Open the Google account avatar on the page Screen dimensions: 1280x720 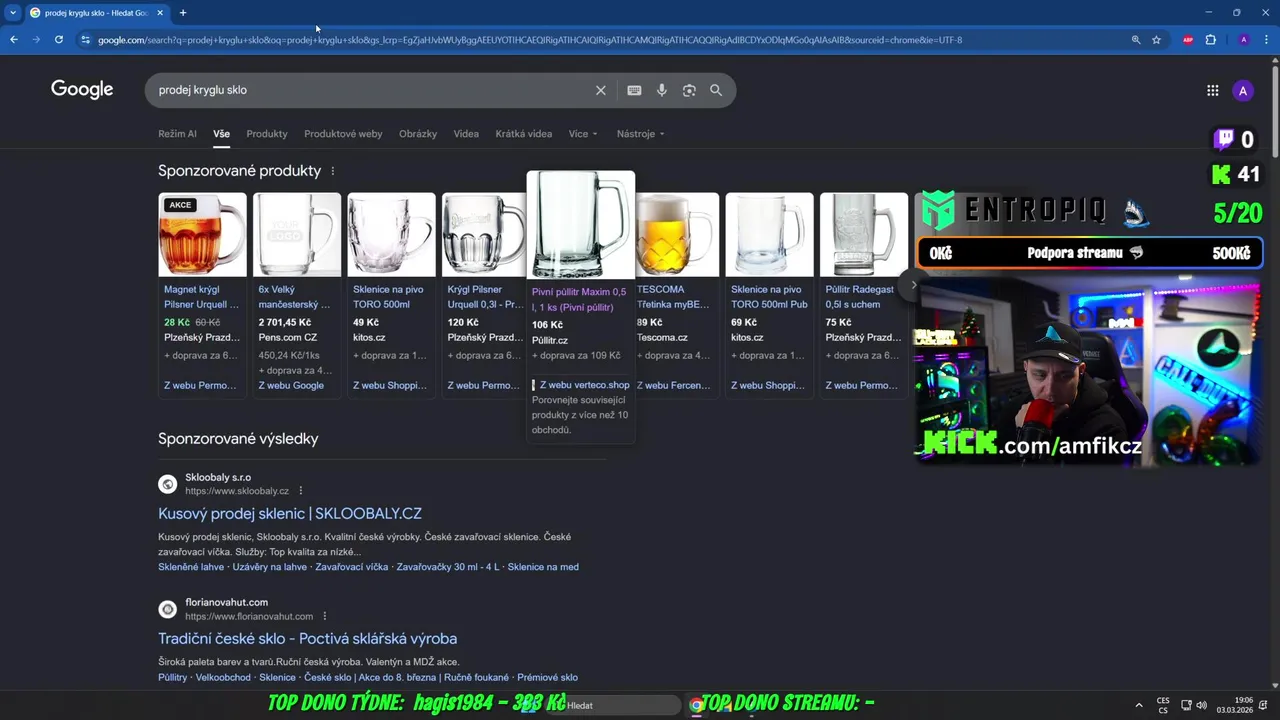click(x=1243, y=91)
